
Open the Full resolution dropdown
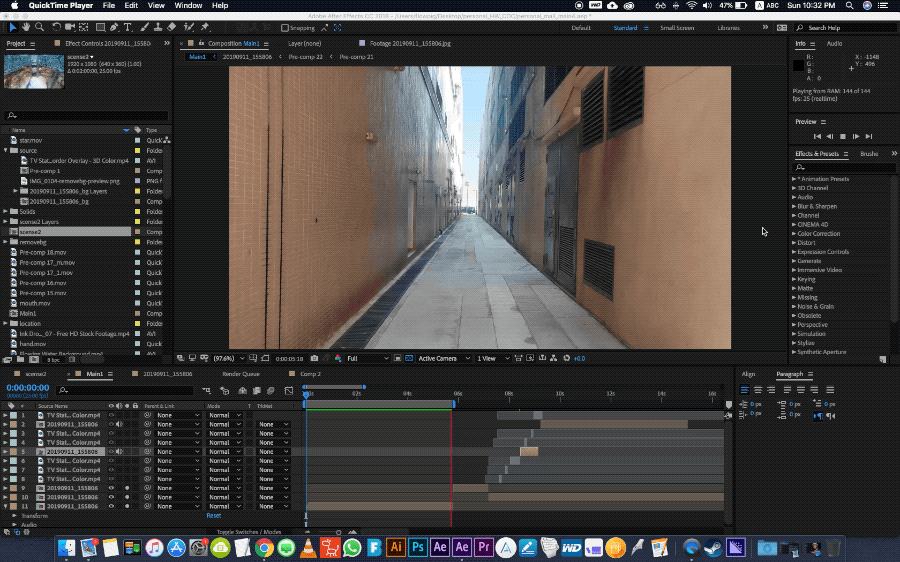(x=367, y=358)
